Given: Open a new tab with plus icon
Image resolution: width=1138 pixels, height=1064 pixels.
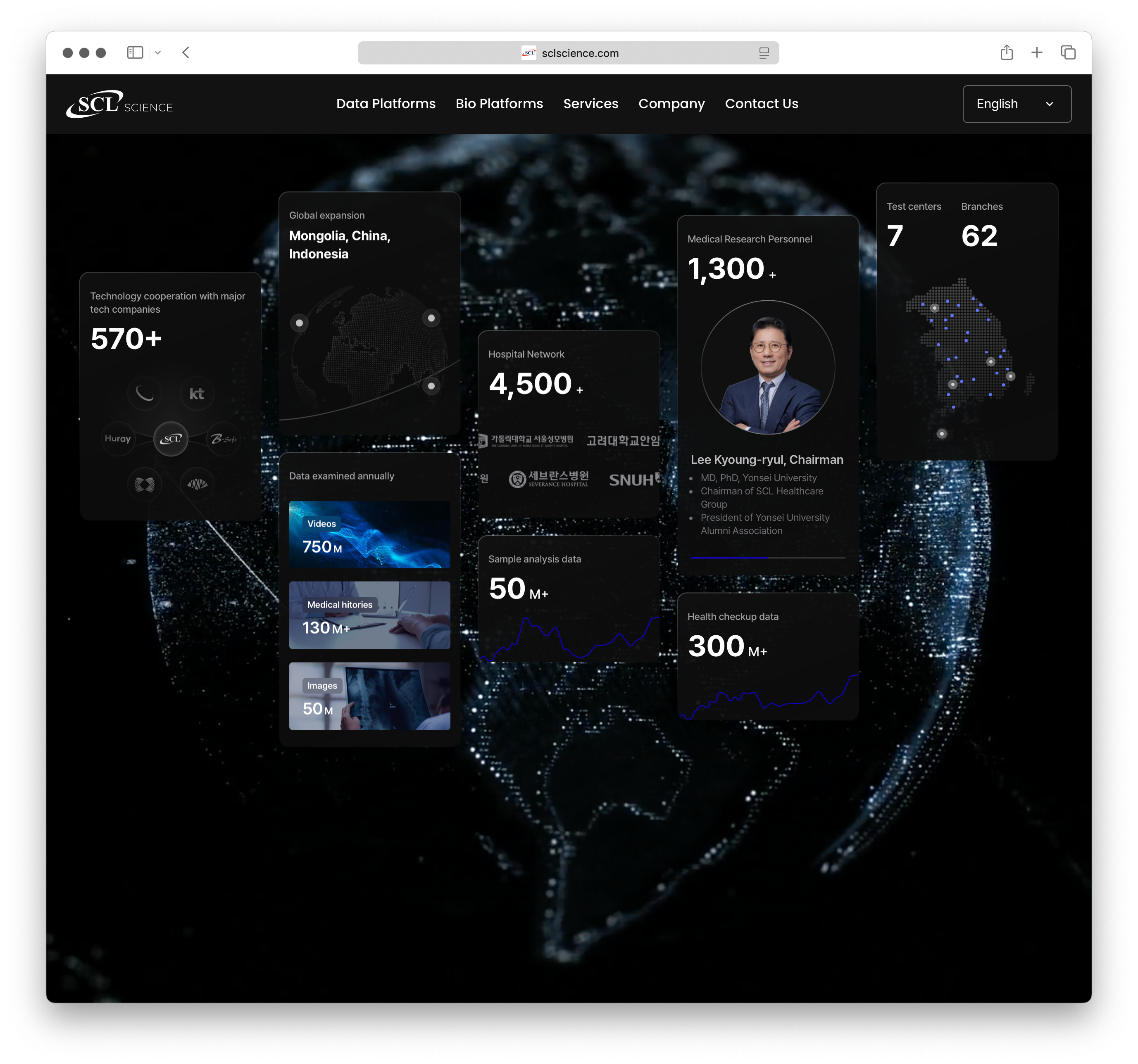Looking at the screenshot, I should (1037, 52).
